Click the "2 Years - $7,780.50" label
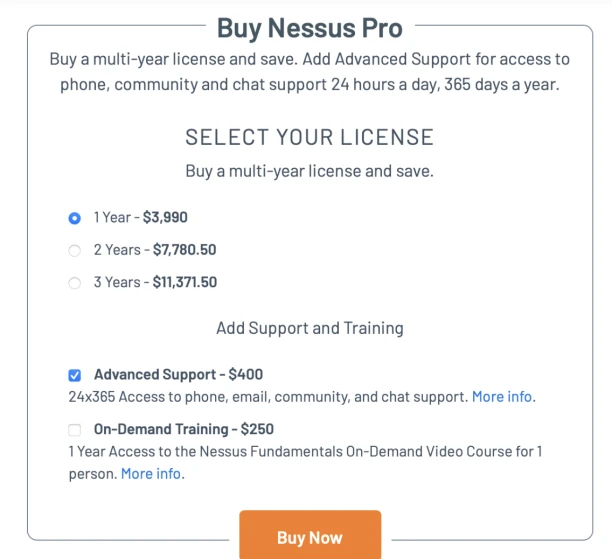The image size is (612, 559). tap(155, 250)
